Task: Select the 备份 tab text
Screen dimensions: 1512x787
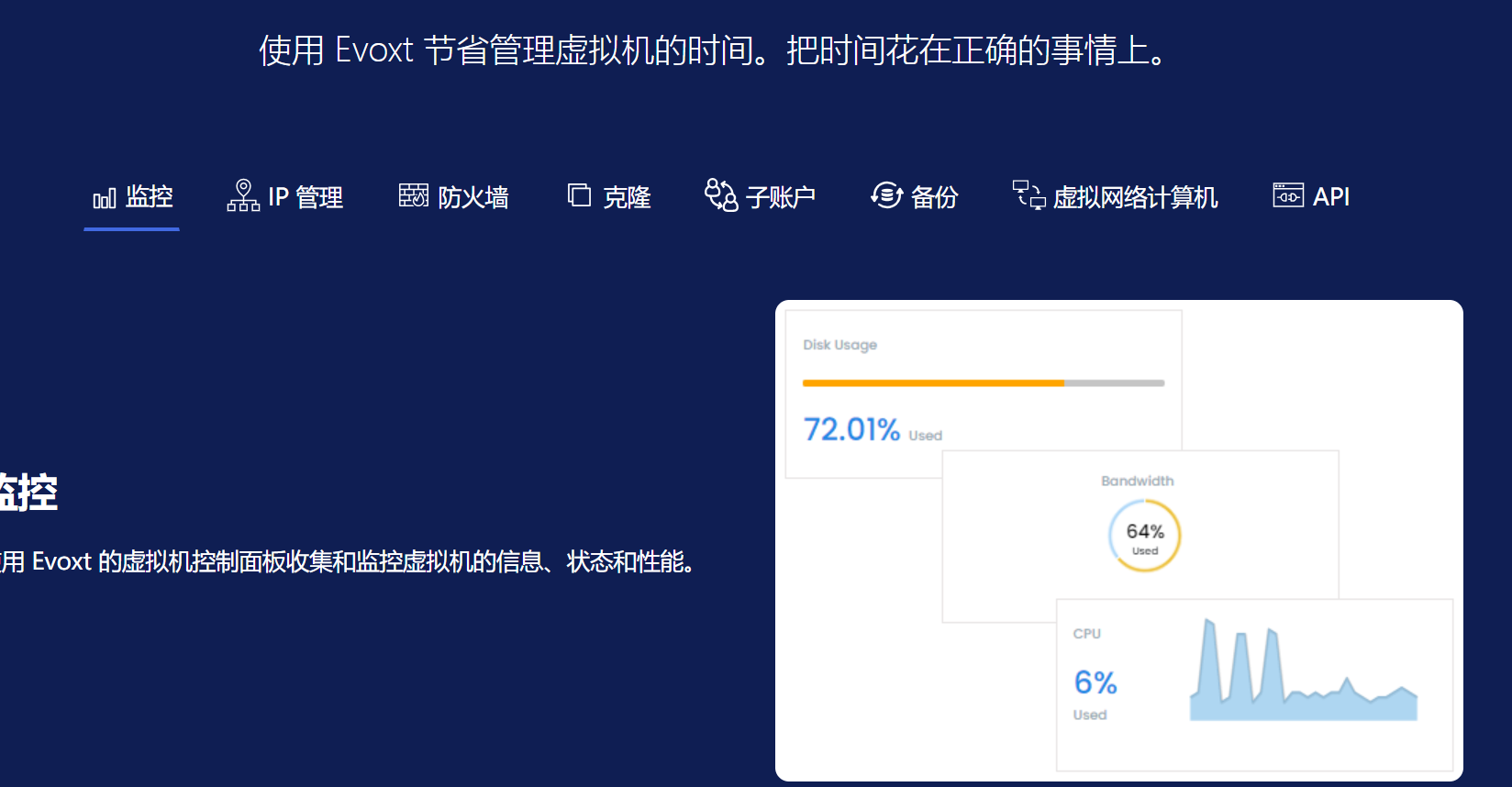Action: pos(935,197)
